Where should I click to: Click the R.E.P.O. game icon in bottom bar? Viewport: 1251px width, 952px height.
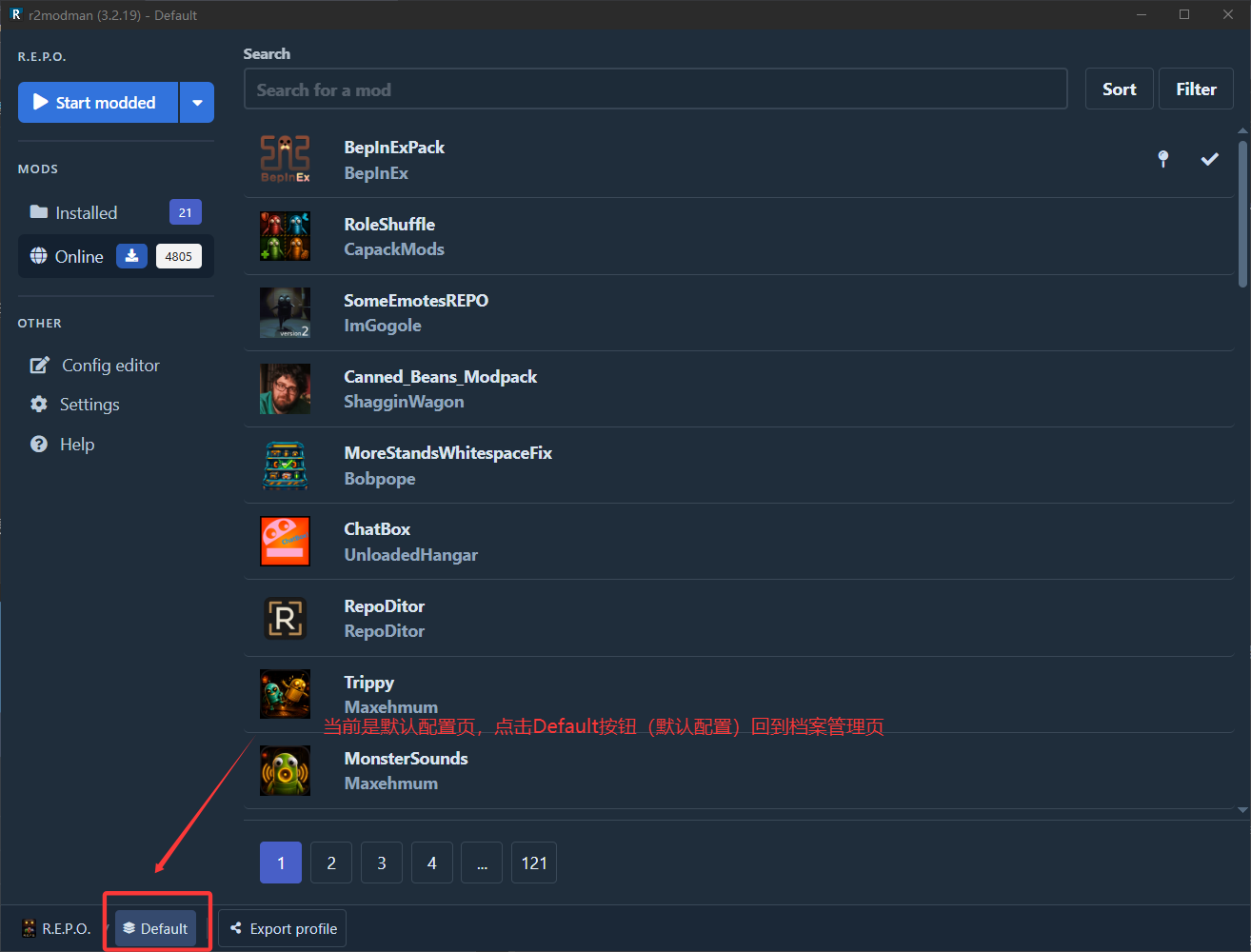point(30,928)
